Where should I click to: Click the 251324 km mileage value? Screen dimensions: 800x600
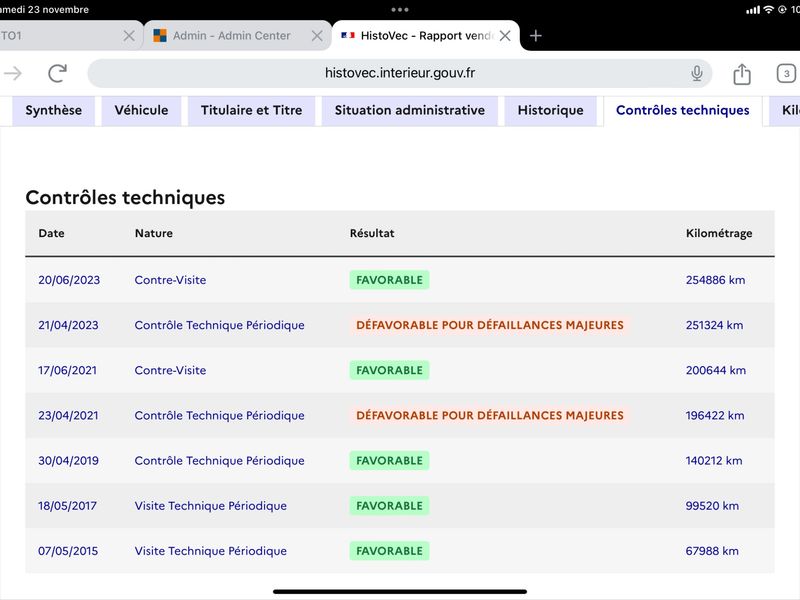tap(714, 325)
